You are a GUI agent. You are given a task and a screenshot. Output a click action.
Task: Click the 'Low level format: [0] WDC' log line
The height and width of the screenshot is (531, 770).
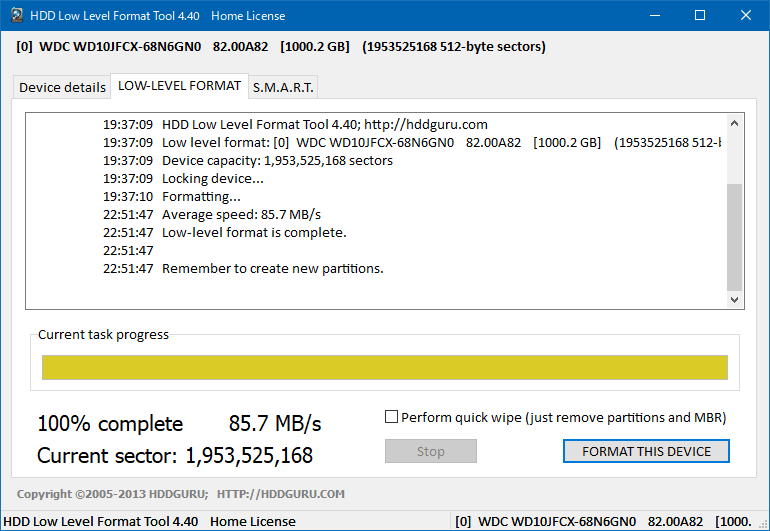coord(441,142)
